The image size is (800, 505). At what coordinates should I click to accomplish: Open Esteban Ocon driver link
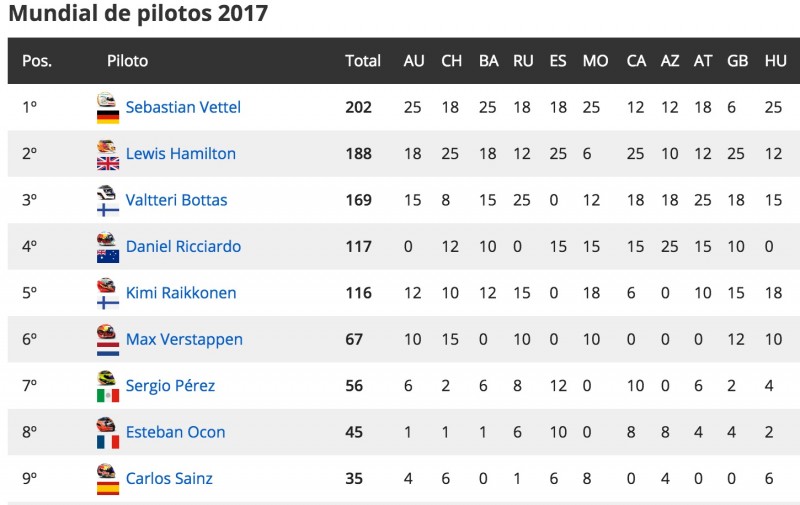click(x=176, y=432)
